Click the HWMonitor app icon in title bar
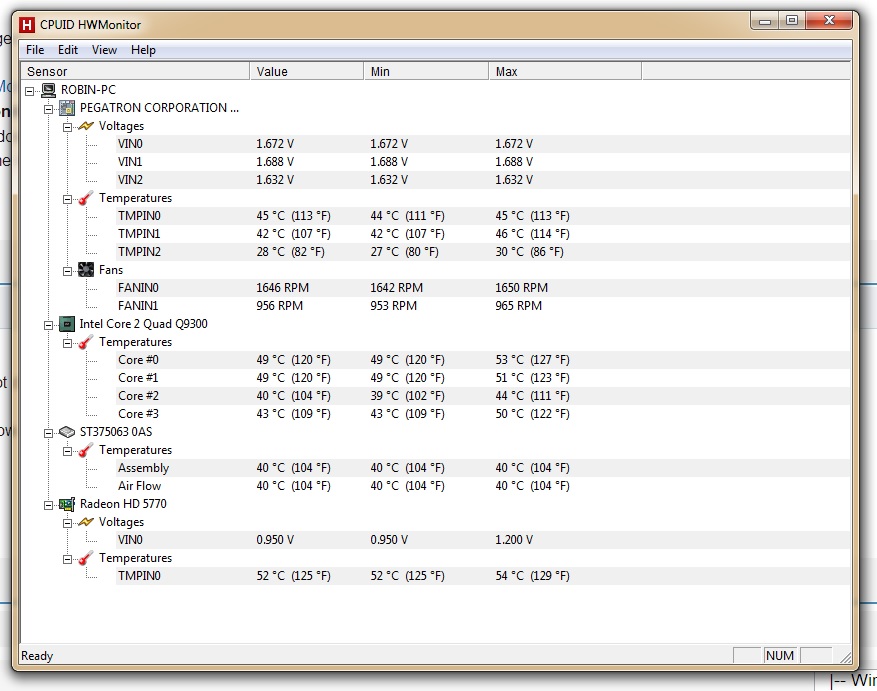The height and width of the screenshot is (691, 877). [26, 25]
